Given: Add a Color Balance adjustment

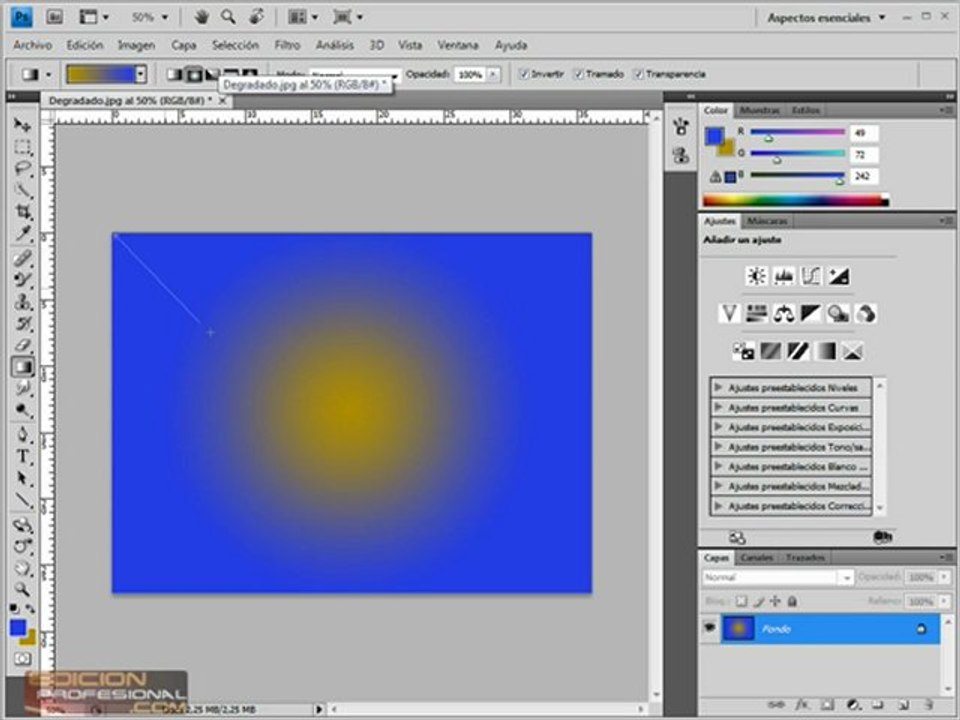Looking at the screenshot, I should (x=784, y=313).
